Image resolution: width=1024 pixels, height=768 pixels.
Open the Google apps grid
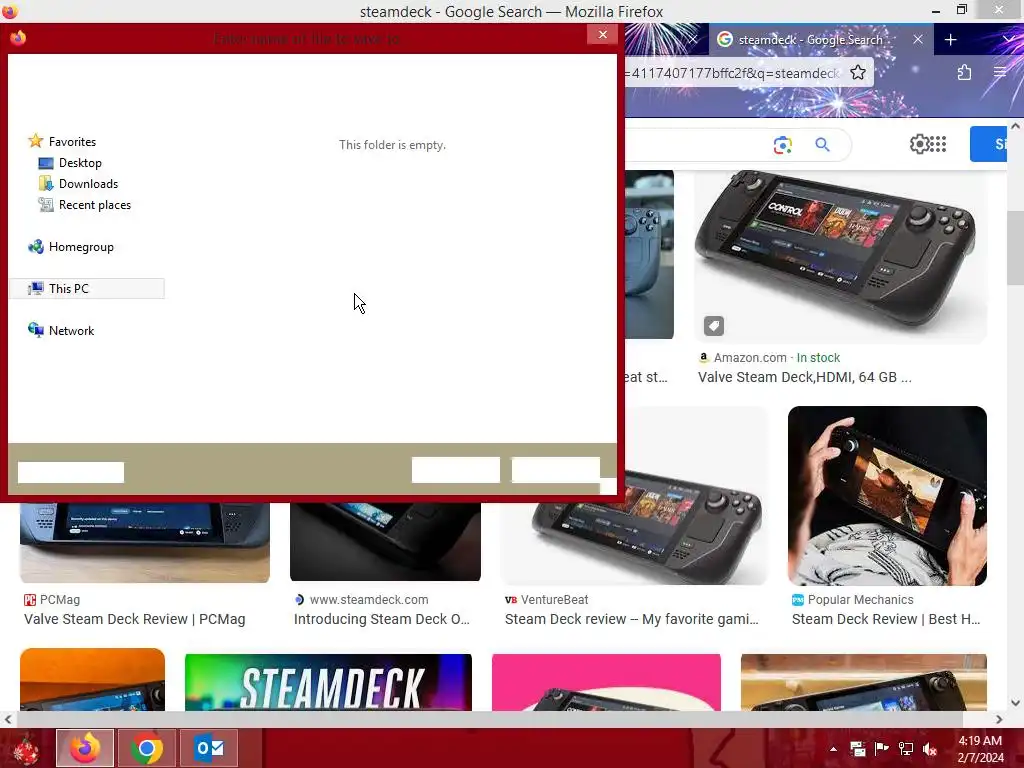938,144
